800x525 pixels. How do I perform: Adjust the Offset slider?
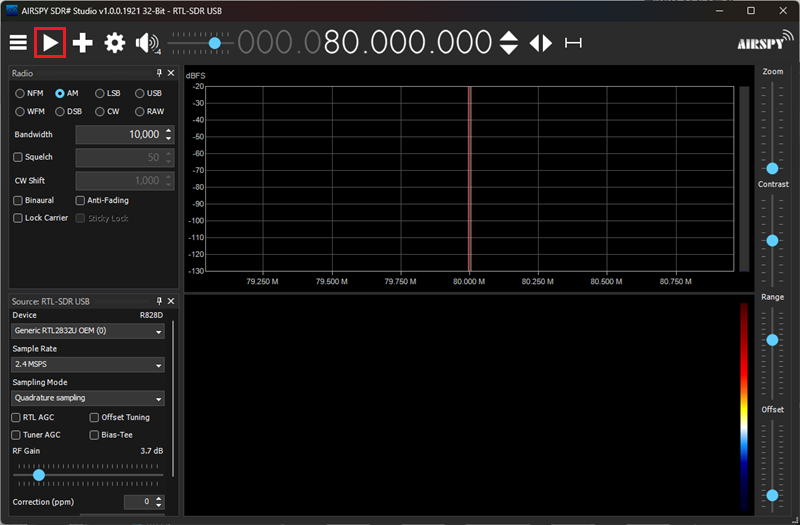[772, 495]
